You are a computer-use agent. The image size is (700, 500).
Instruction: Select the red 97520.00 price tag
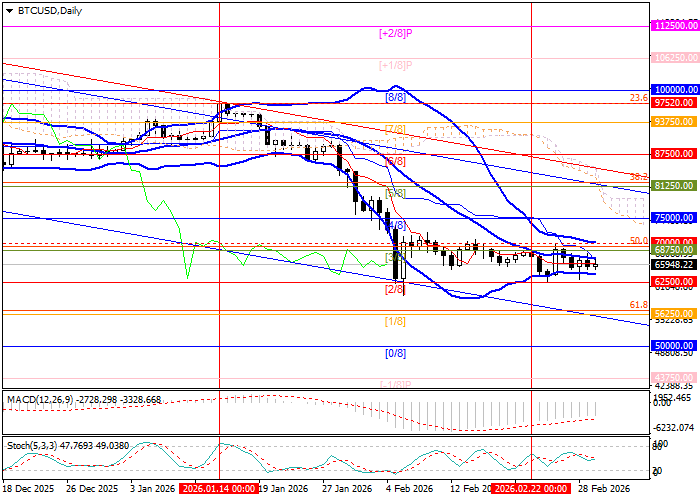click(x=671, y=102)
